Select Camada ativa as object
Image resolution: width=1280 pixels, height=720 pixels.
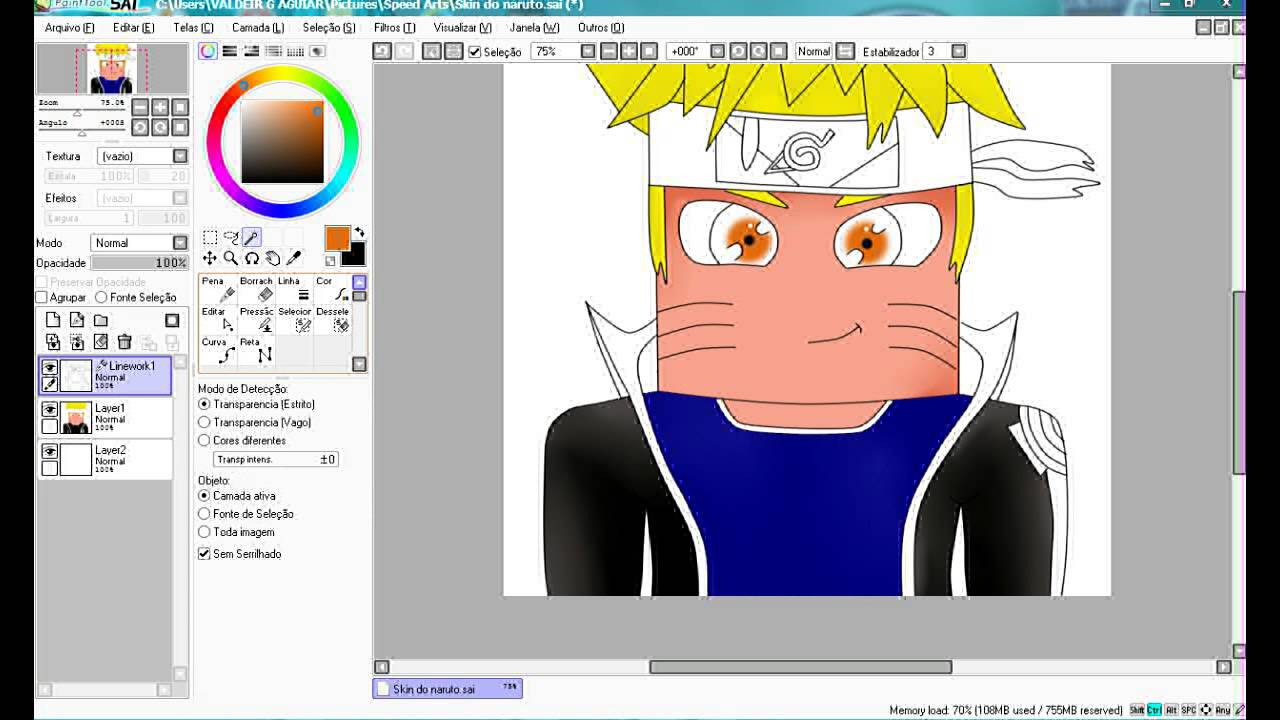click(x=204, y=496)
